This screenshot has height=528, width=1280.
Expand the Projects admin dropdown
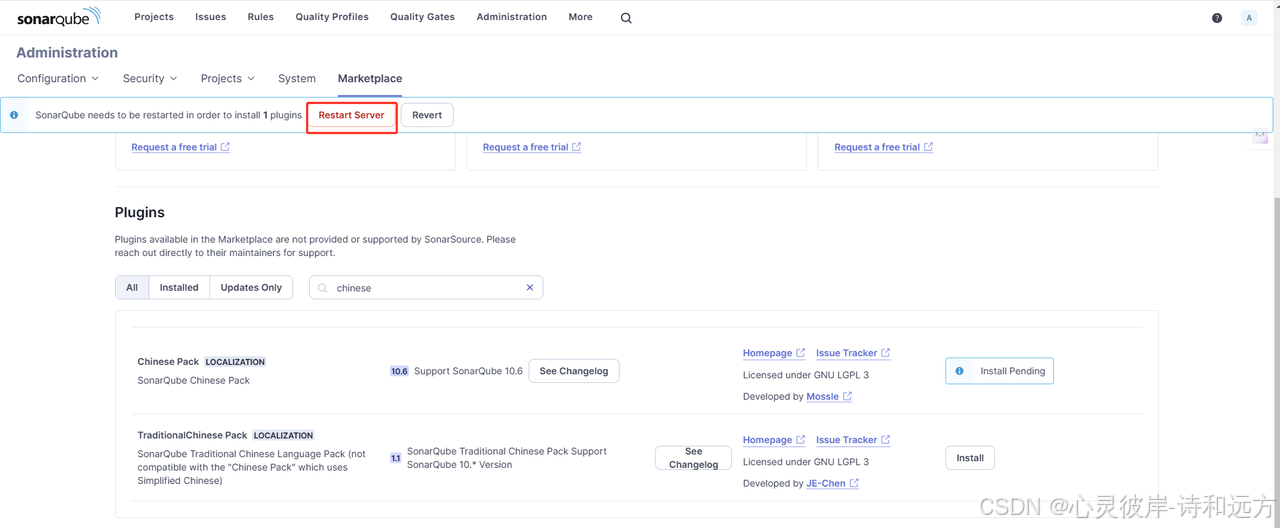point(228,79)
